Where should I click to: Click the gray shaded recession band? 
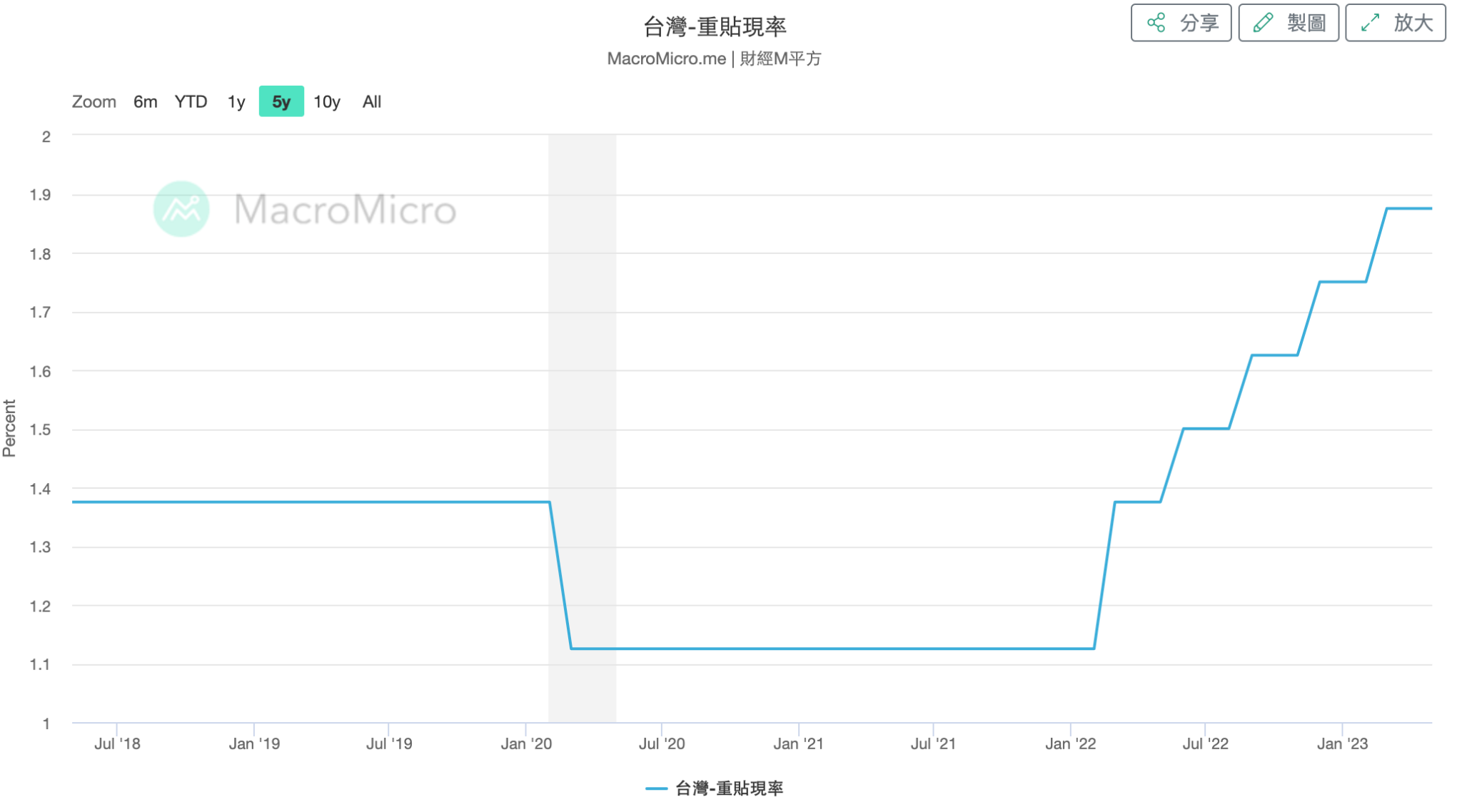pyautogui.click(x=582, y=357)
